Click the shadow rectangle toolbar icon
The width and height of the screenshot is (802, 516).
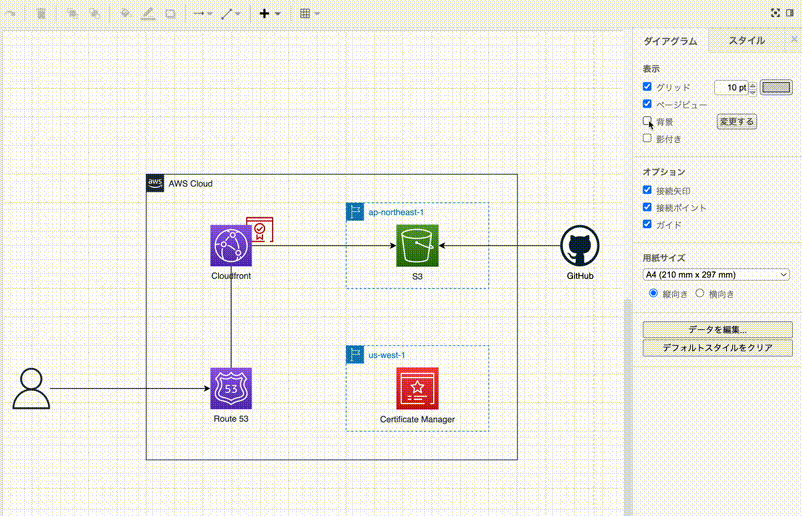[170, 14]
